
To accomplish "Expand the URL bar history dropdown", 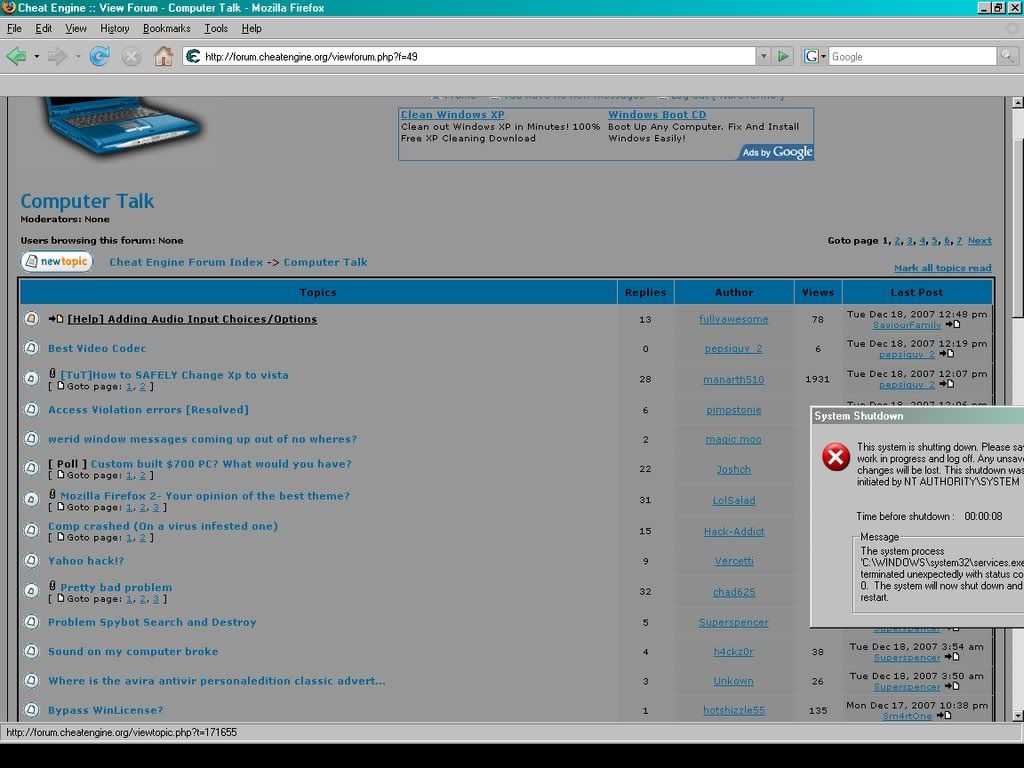I will [x=763, y=56].
